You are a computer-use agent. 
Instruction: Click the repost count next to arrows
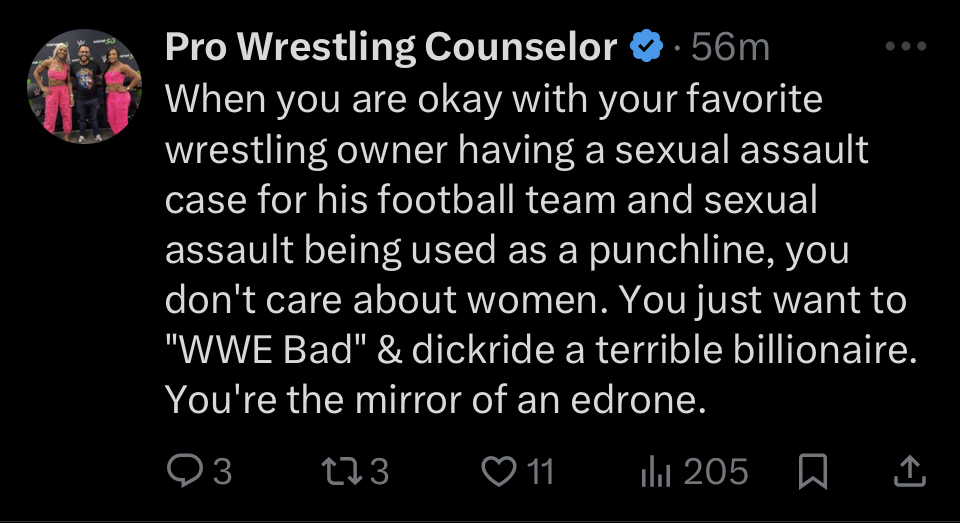(379, 470)
